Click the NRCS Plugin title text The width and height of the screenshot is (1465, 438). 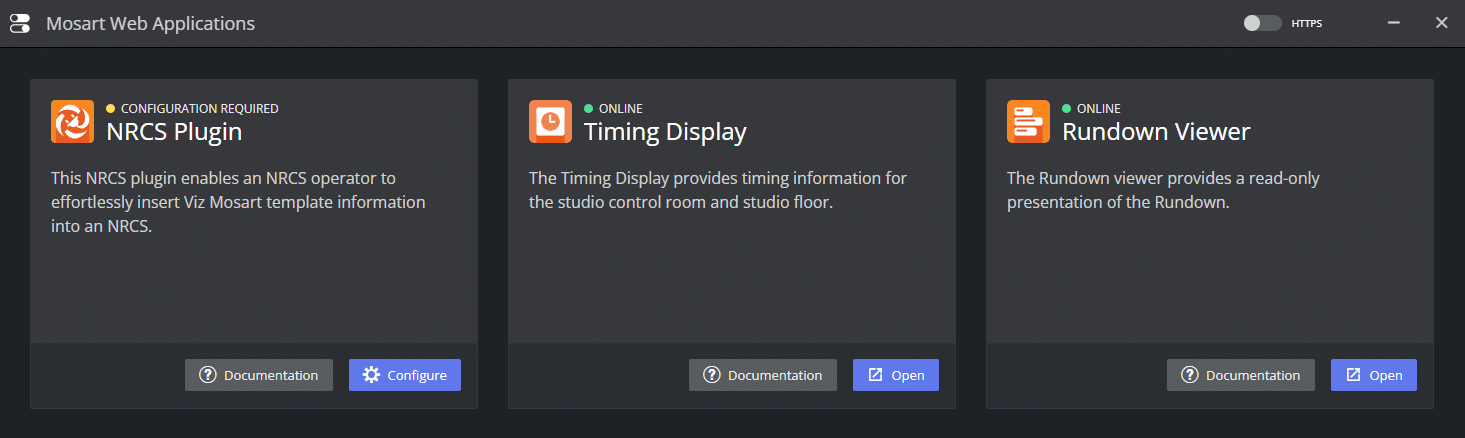pyautogui.click(x=174, y=132)
